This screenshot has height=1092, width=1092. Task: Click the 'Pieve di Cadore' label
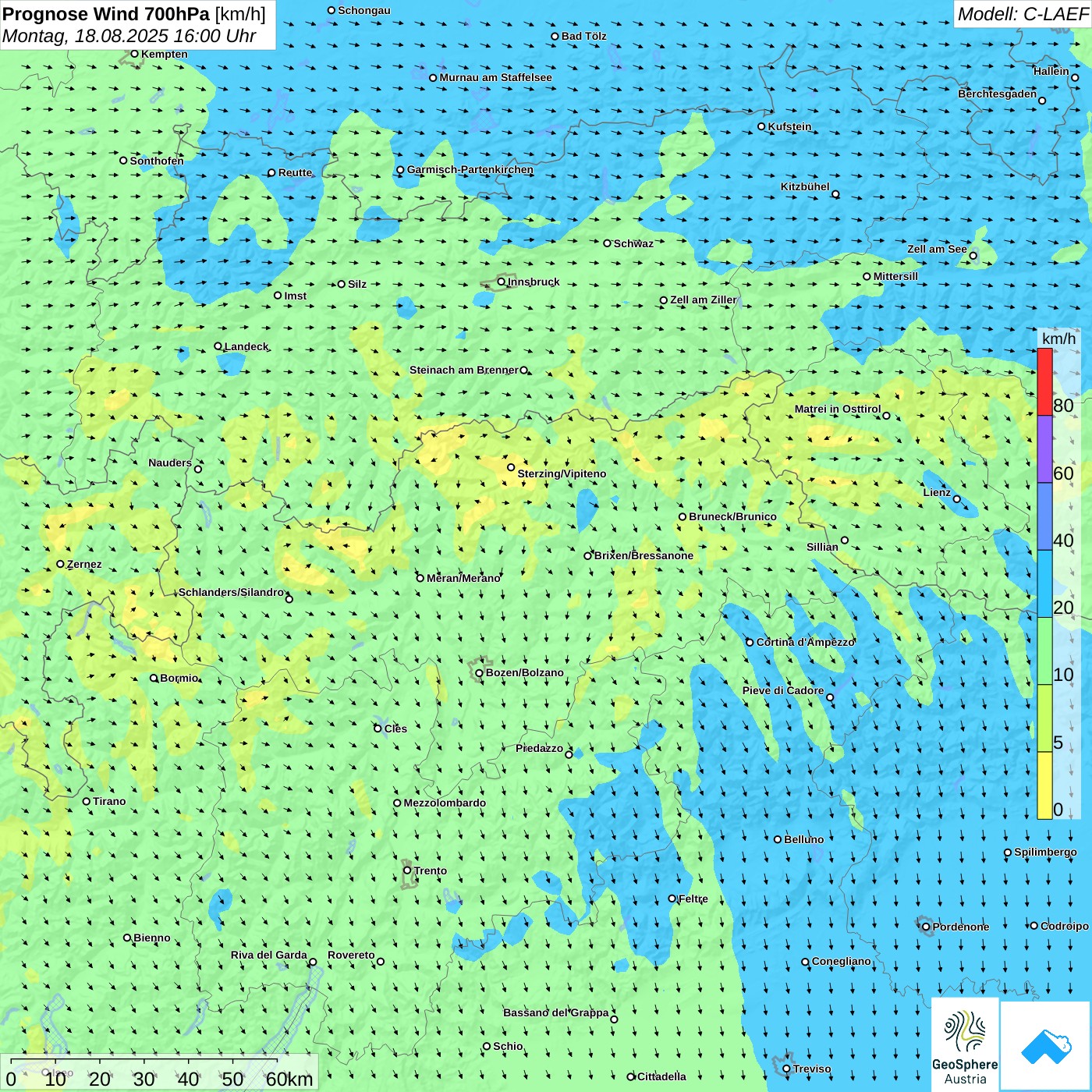[x=783, y=690]
